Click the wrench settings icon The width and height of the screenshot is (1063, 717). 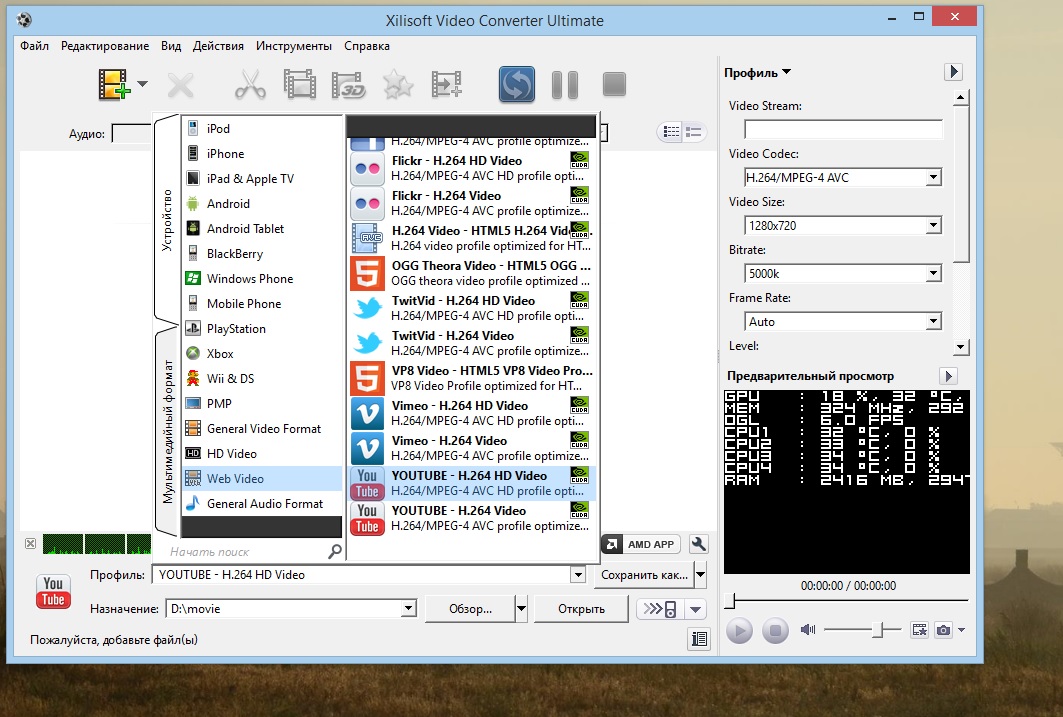tap(699, 544)
